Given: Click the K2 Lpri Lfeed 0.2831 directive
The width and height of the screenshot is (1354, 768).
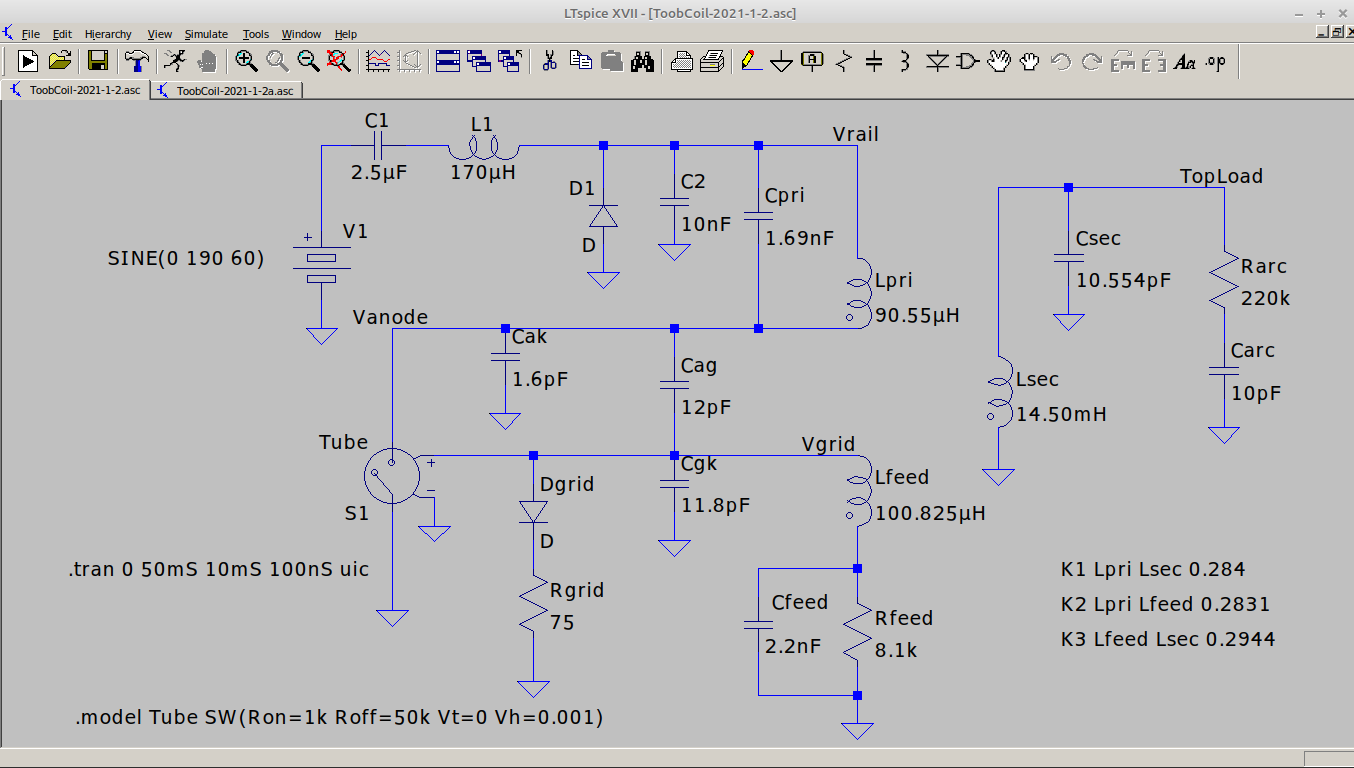Looking at the screenshot, I should point(1166,604).
